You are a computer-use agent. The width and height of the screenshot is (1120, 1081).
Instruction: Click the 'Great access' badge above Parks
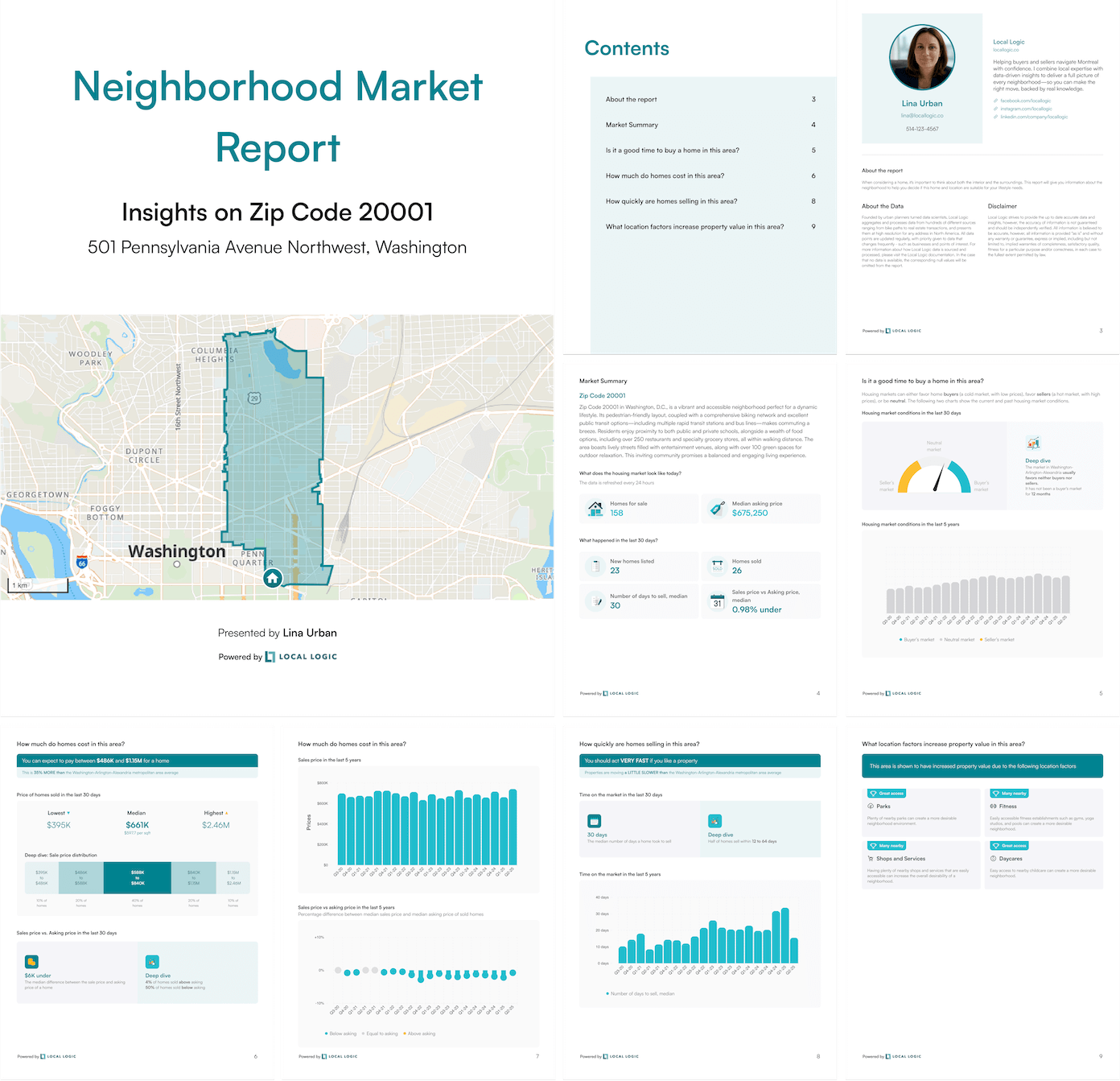click(x=887, y=794)
